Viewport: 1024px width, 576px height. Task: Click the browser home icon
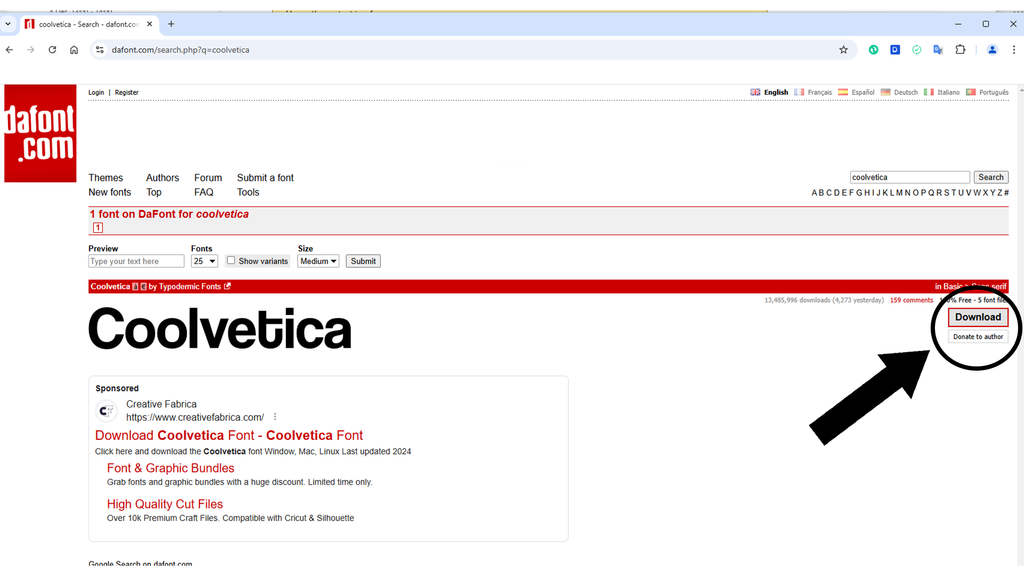(74, 49)
